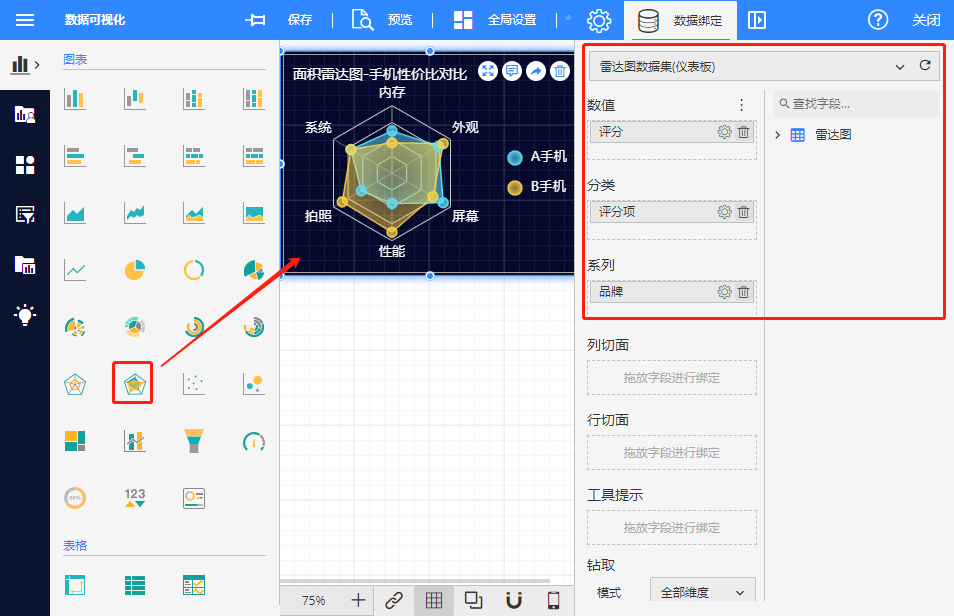
Task: Toggle the magnet snap option
Action: (x=513, y=600)
